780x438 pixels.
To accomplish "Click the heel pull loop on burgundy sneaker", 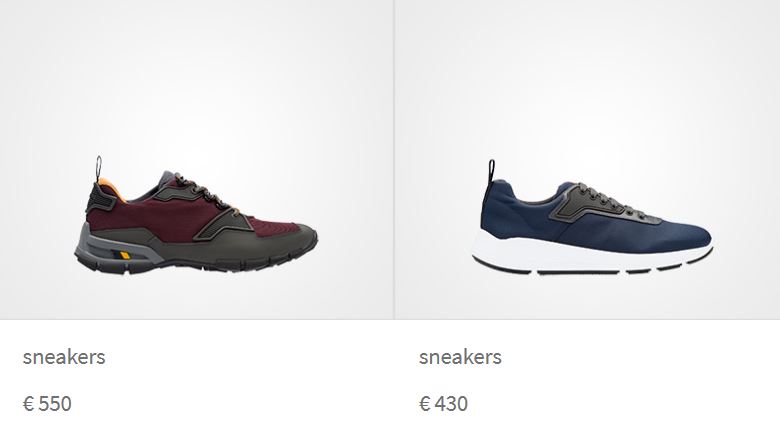I will click(x=98, y=168).
